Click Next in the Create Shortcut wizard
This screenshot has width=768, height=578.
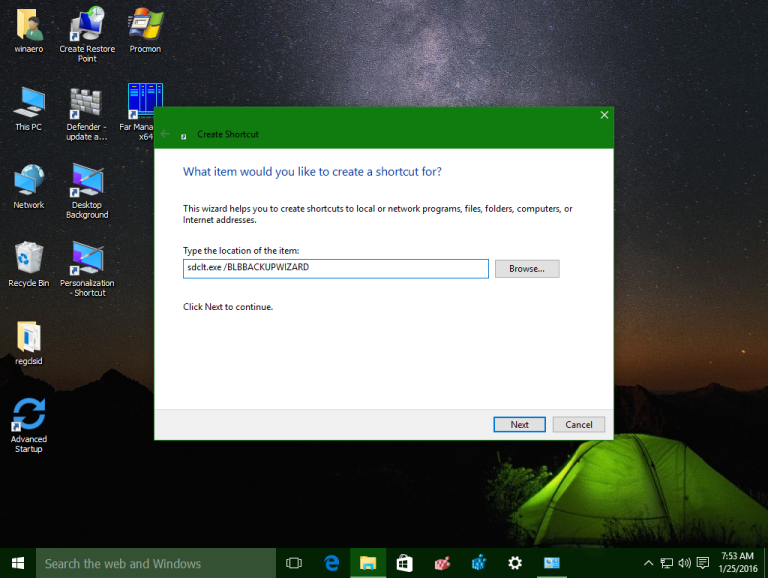519,424
